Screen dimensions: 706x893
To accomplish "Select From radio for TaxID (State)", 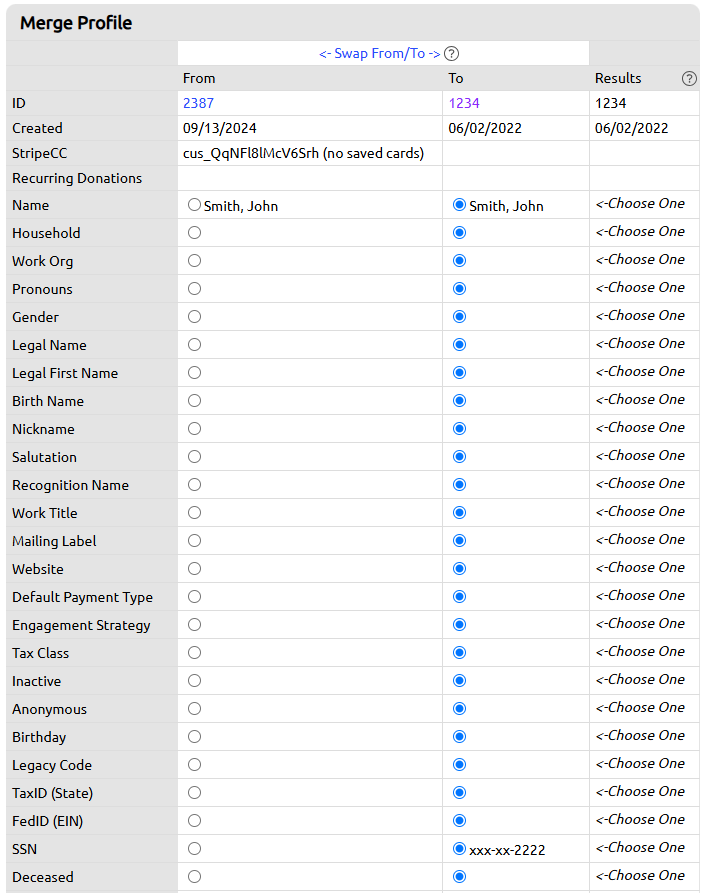I will [195, 792].
